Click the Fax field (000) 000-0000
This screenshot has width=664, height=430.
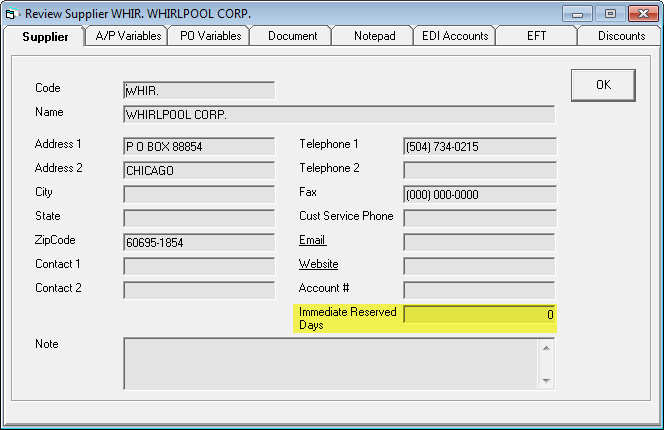(x=480, y=194)
